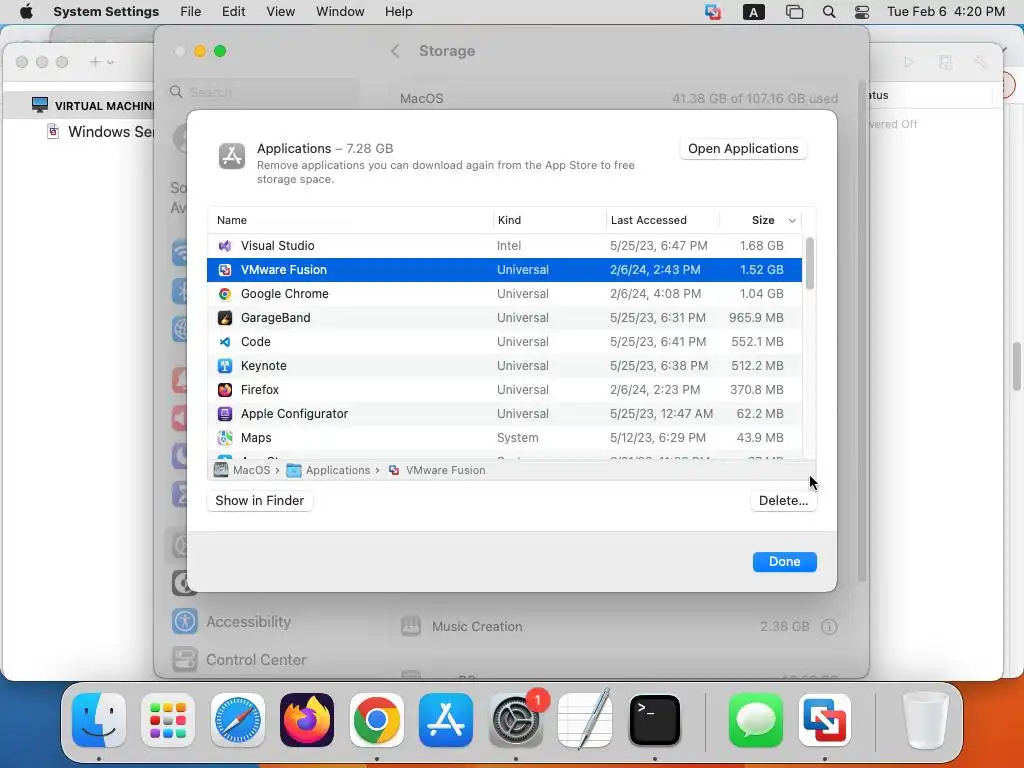This screenshot has width=1024, height=768.
Task: Open Control Center from the menu bar
Action: pyautogui.click(x=862, y=12)
